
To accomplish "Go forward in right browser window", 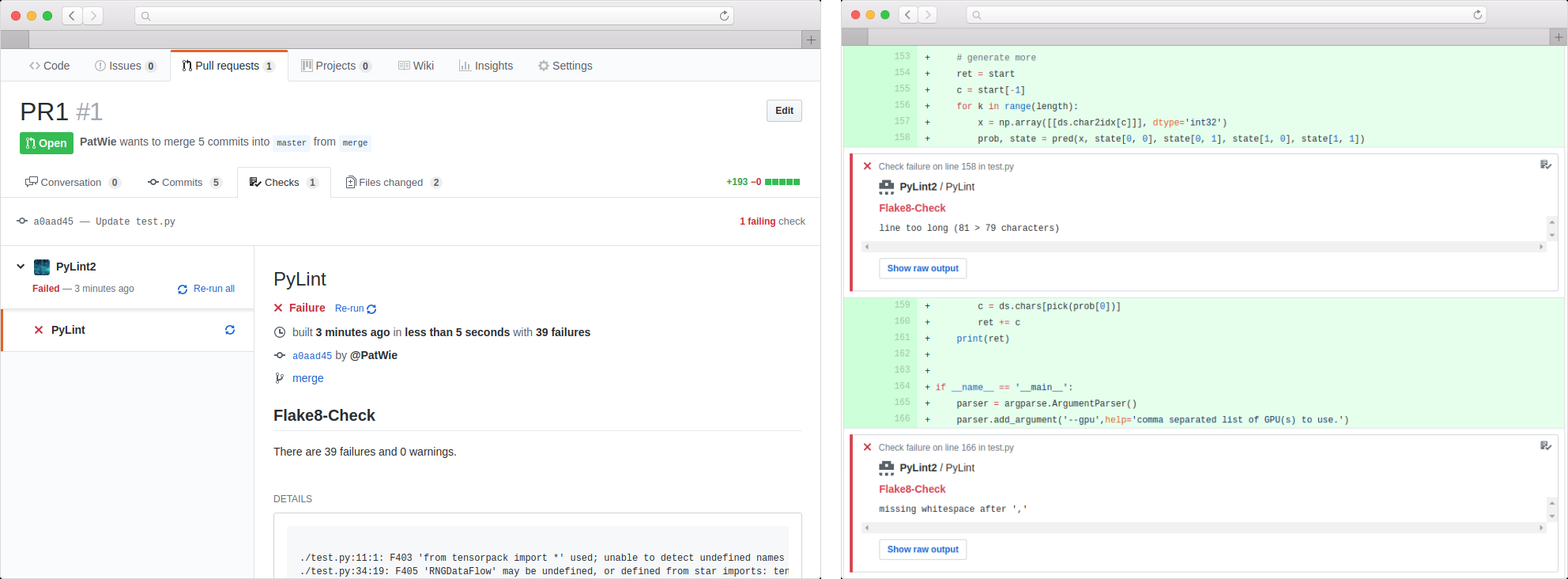I will [928, 14].
